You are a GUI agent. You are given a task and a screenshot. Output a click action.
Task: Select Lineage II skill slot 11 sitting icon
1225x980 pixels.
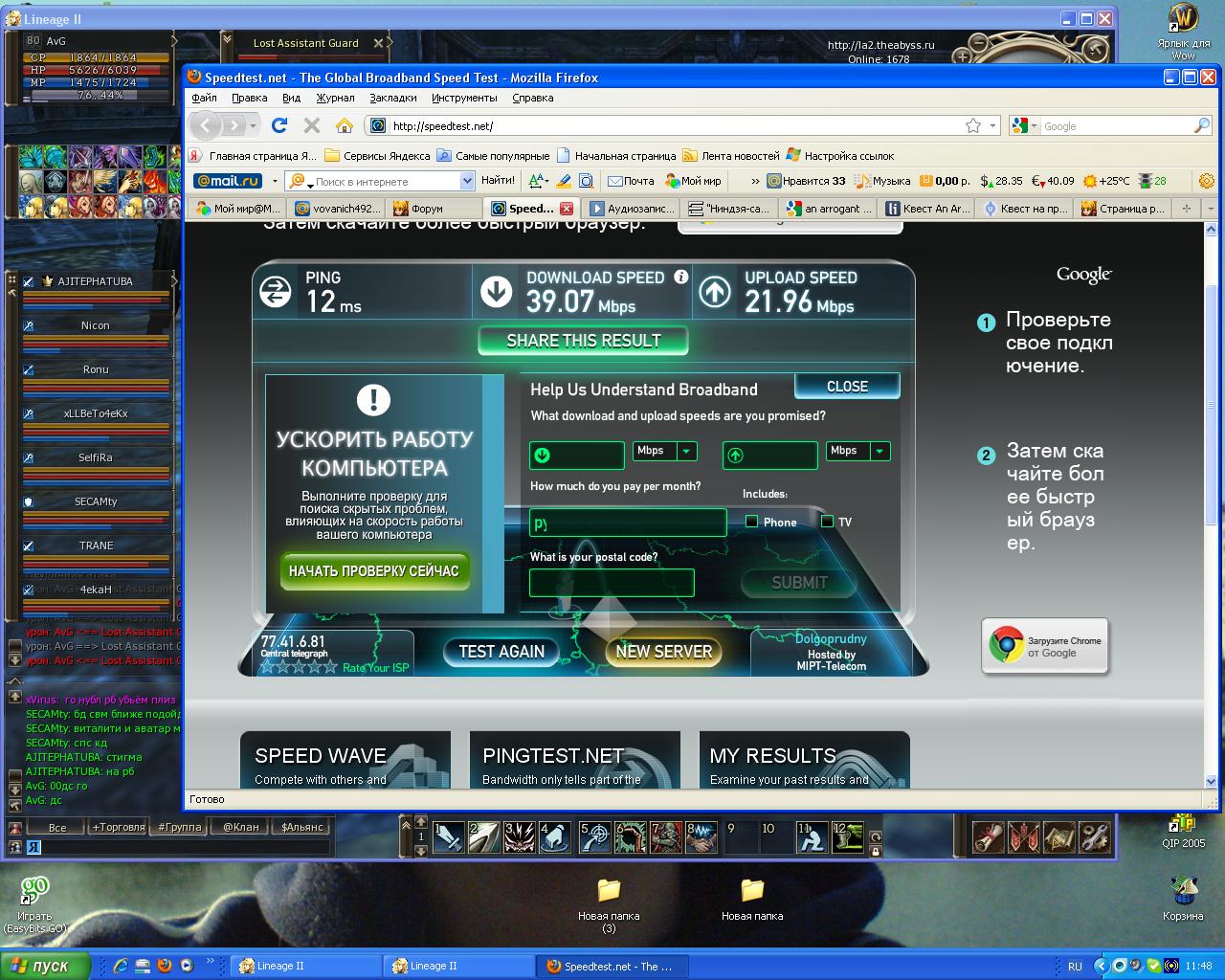813,837
